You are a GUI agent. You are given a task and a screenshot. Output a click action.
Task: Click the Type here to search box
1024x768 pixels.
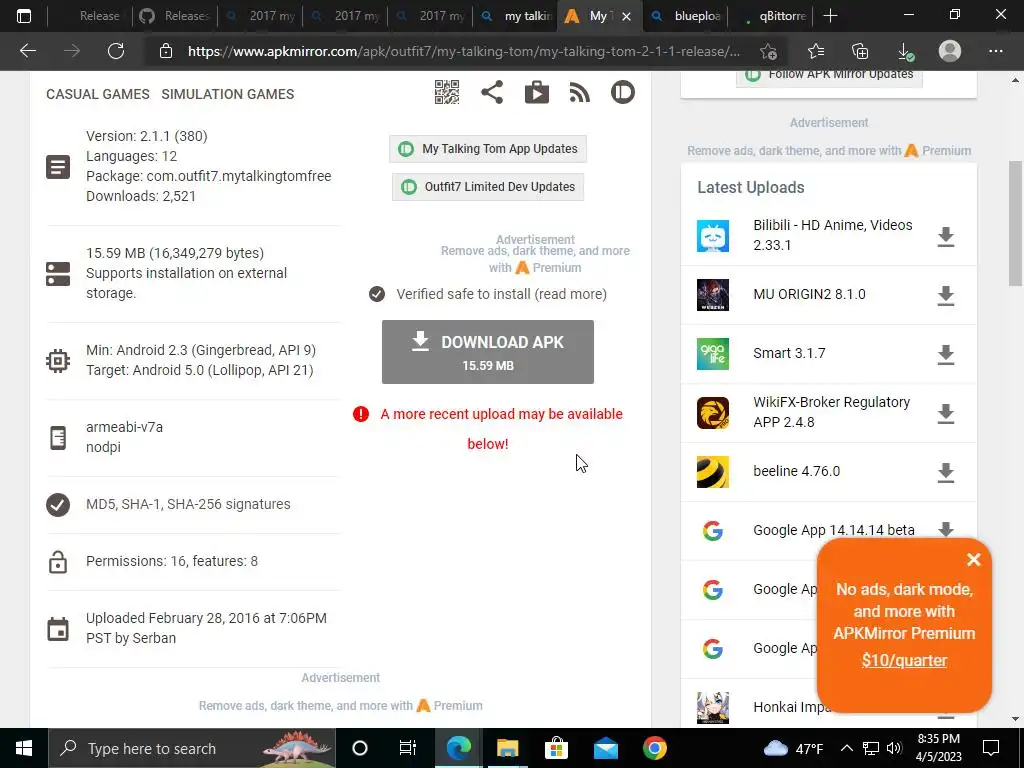click(191, 748)
